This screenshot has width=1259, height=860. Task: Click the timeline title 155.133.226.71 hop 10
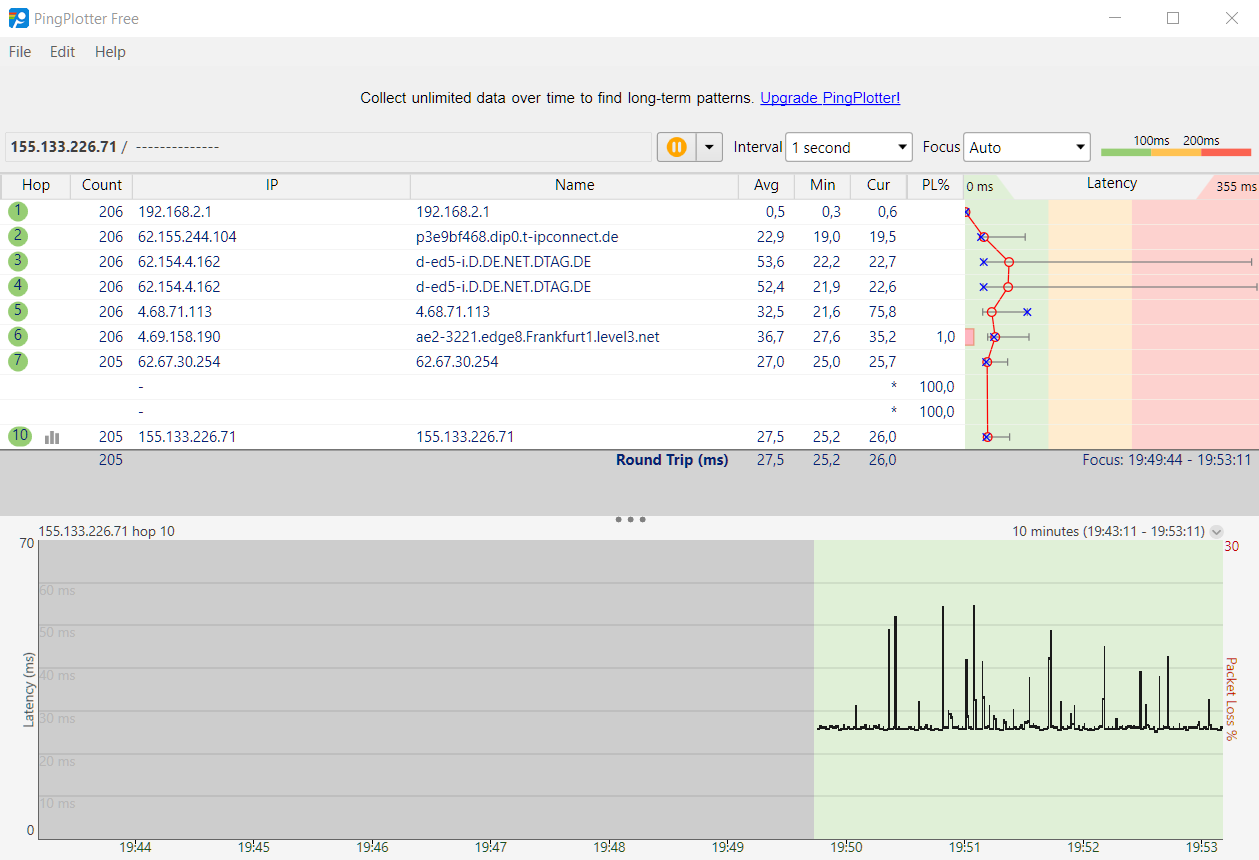click(x=106, y=531)
